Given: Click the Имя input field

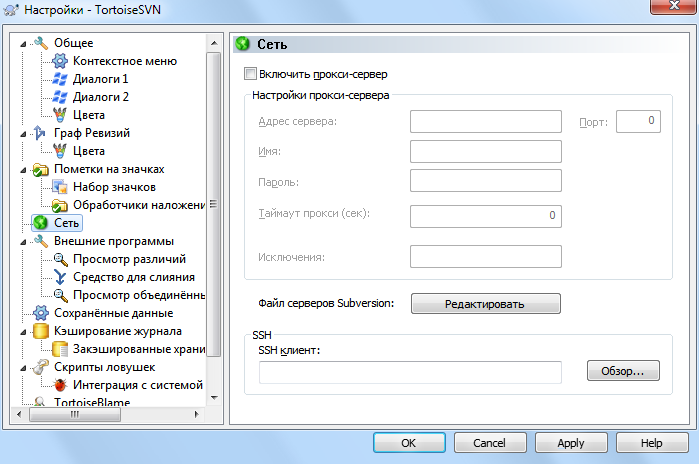Looking at the screenshot, I should point(485,152).
